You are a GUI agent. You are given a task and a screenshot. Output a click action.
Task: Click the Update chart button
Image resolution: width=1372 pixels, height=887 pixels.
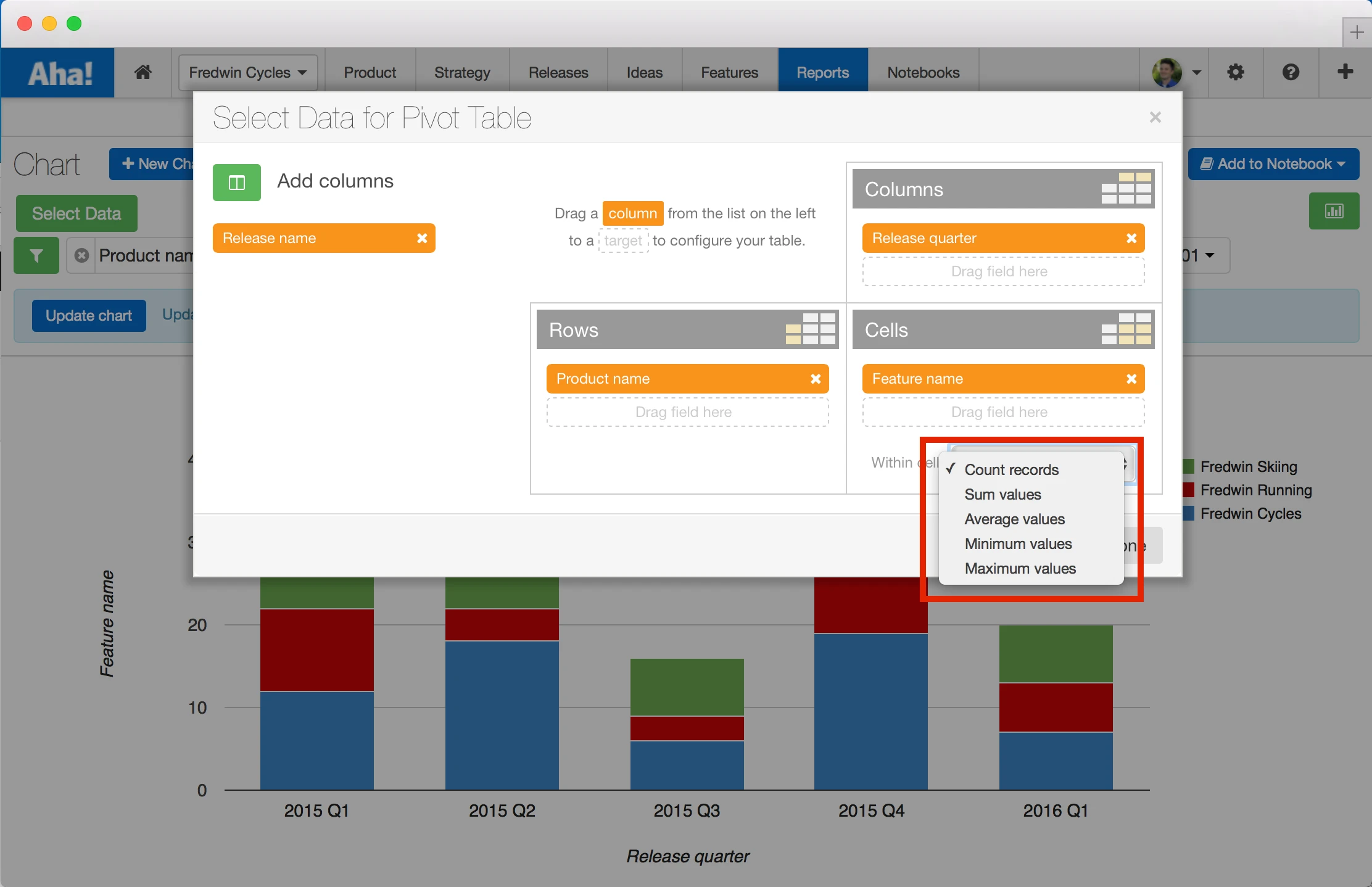coord(89,316)
